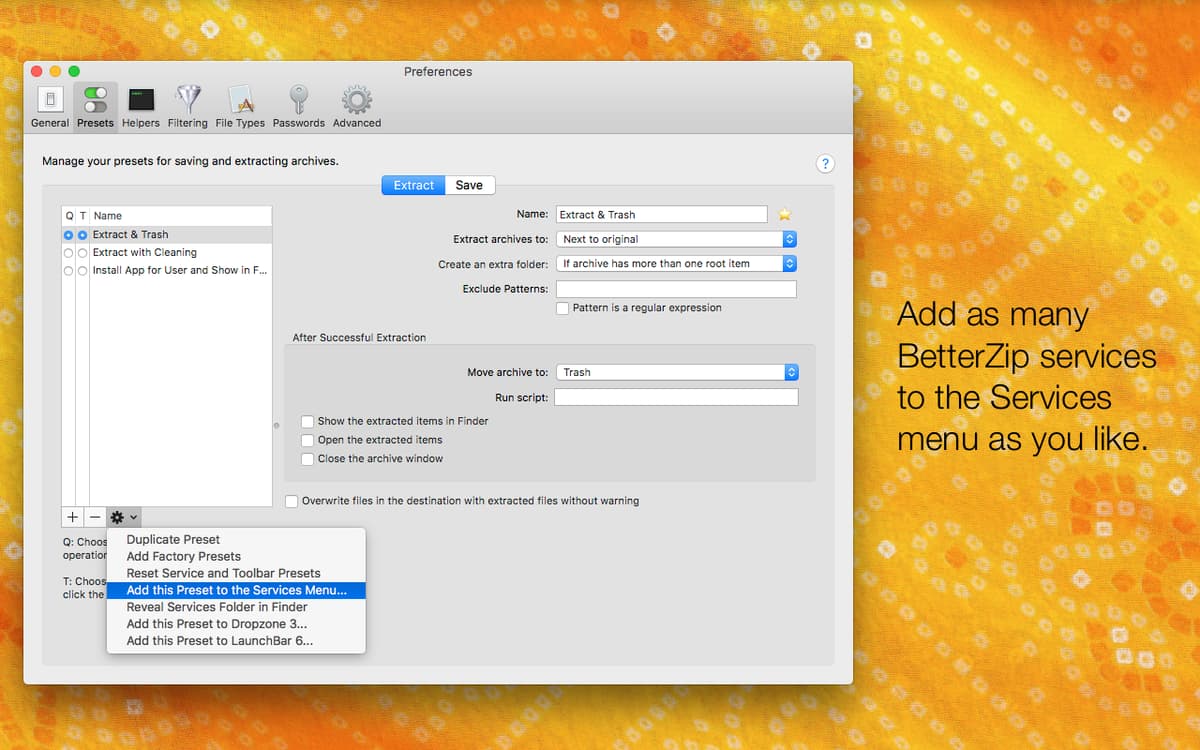
Task: Open the Passwords preferences pane
Action: pyautogui.click(x=298, y=103)
